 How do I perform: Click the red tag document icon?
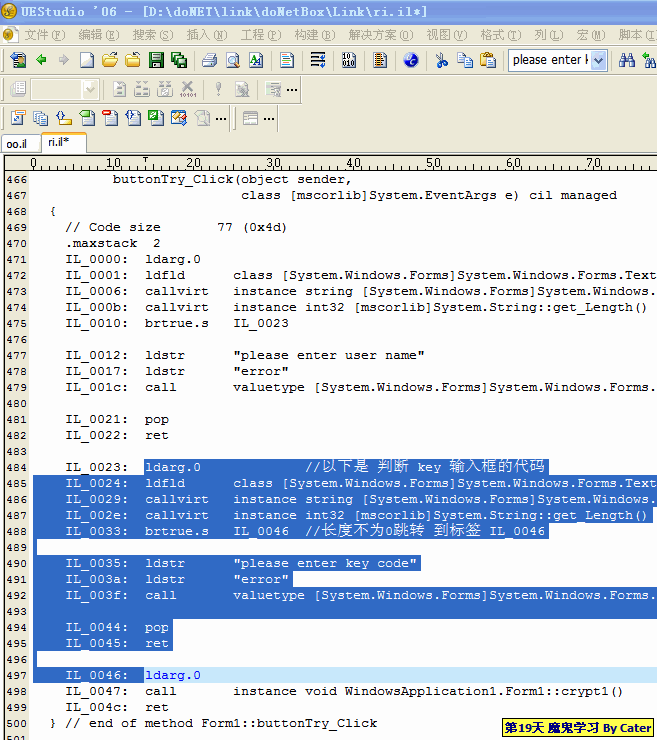(x=110, y=118)
